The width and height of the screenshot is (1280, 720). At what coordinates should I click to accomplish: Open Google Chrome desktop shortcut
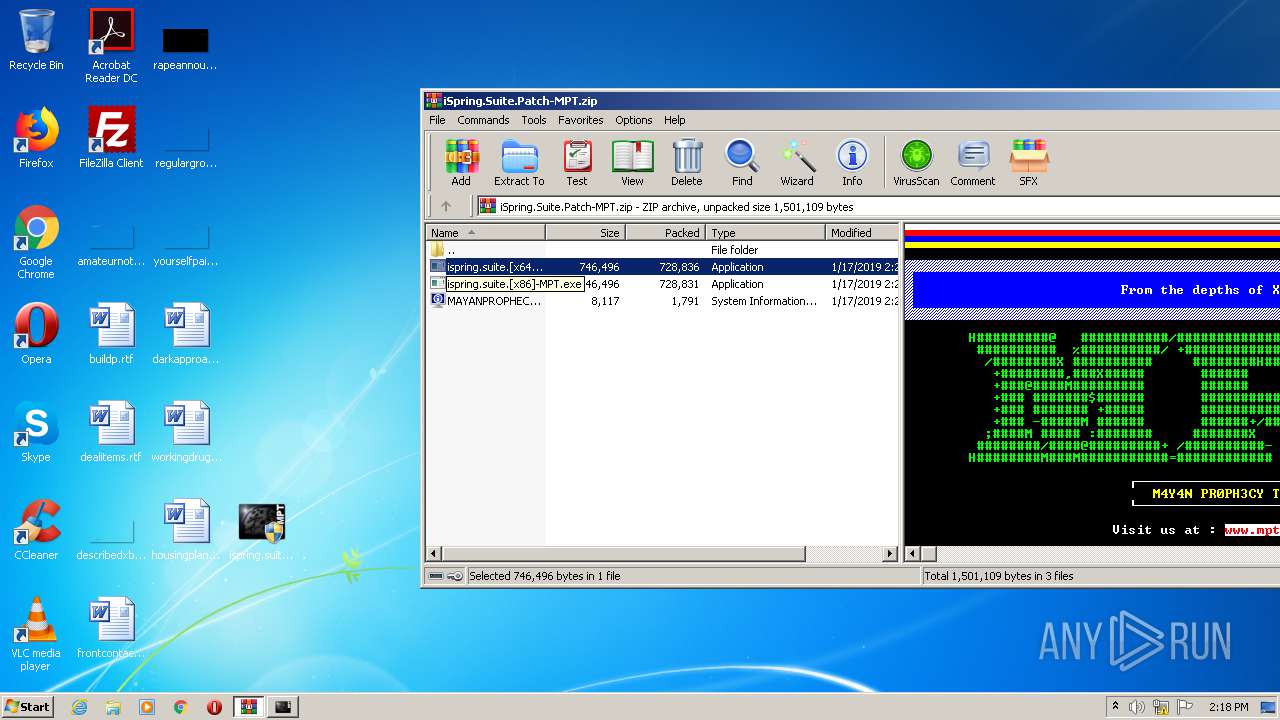click(x=36, y=242)
